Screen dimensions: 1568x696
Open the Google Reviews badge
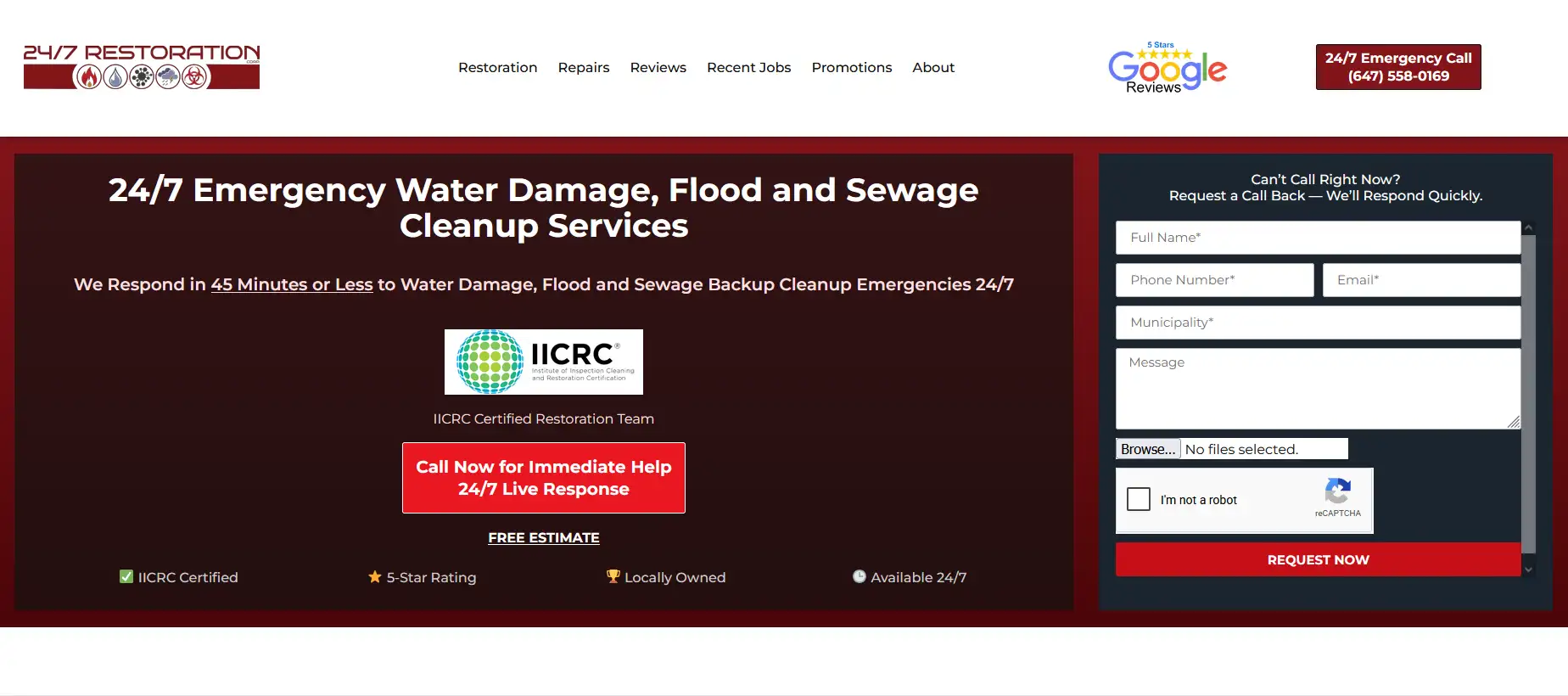tap(1168, 67)
